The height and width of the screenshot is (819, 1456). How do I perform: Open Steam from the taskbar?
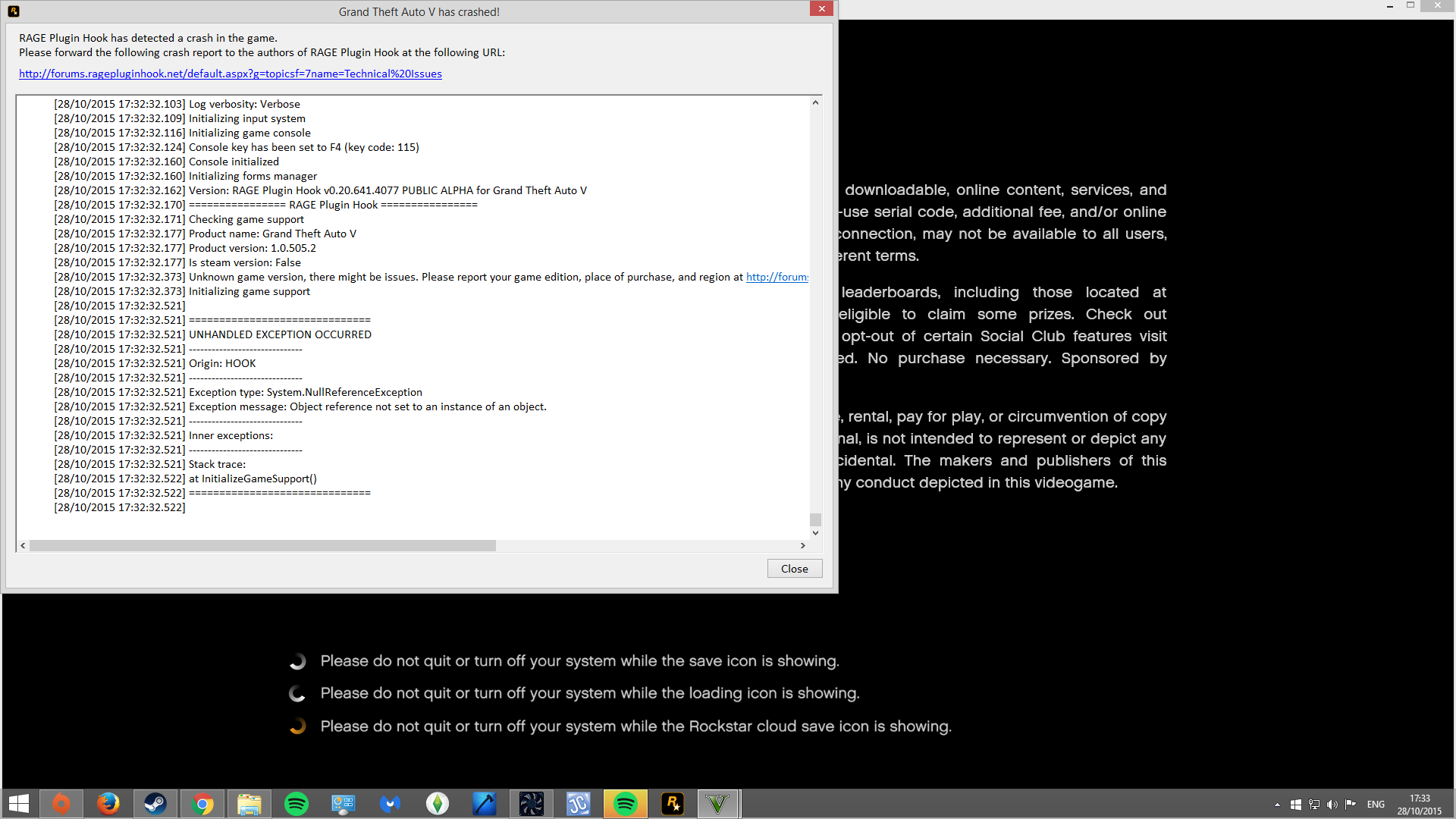coord(155,804)
